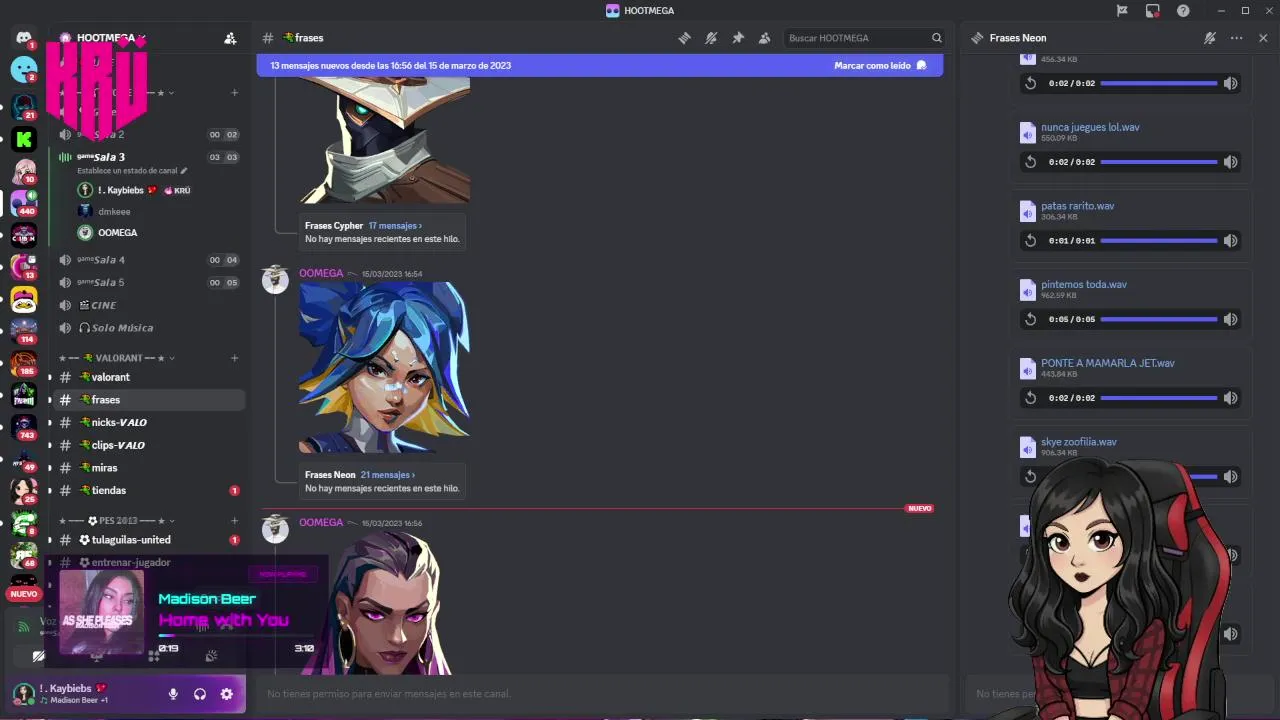Mute volume of nunca juegues lol.wav
Image resolution: width=1280 pixels, height=720 pixels.
1231,162
